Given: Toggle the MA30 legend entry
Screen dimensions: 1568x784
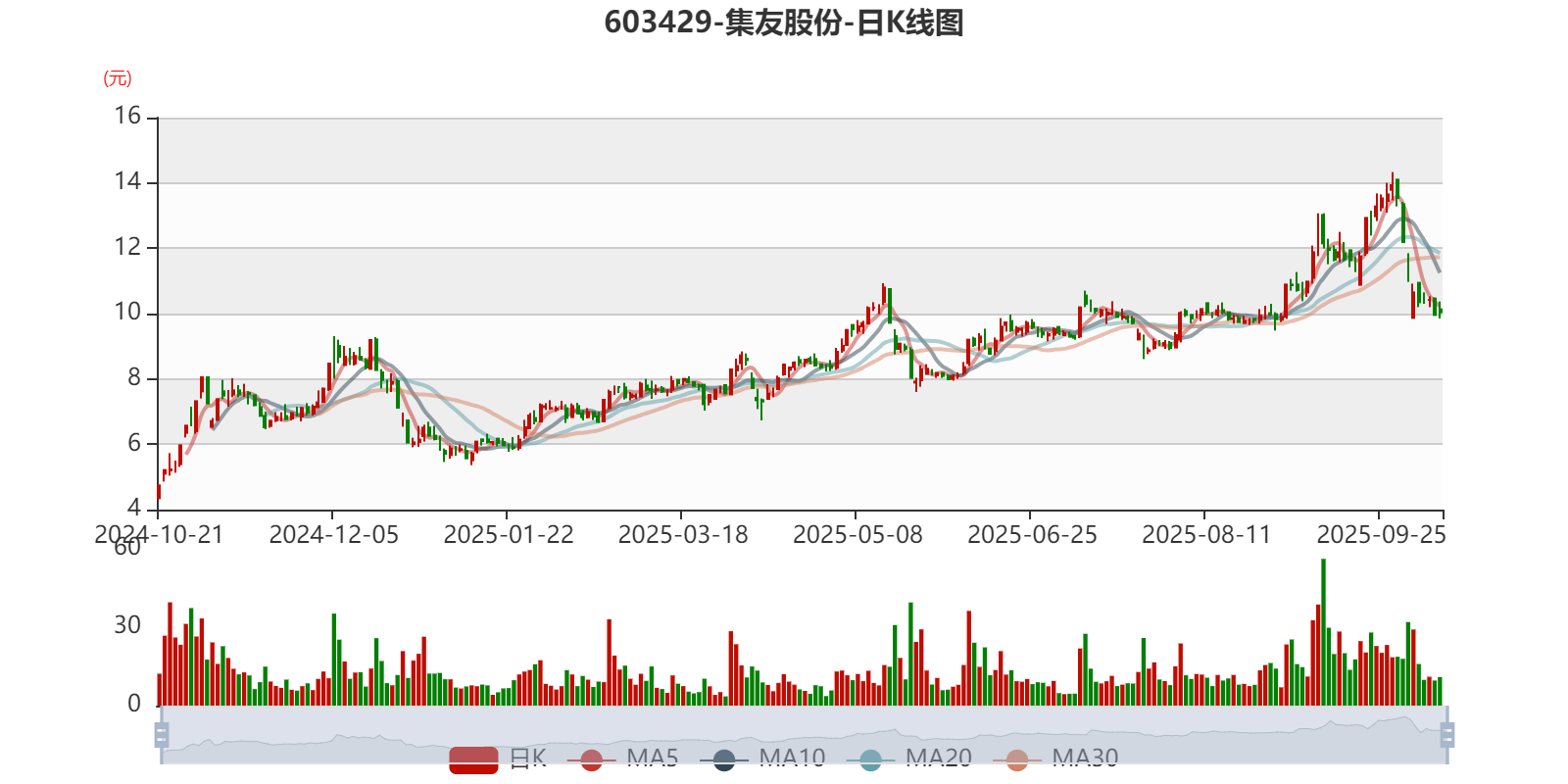Looking at the screenshot, I should (x=1054, y=759).
